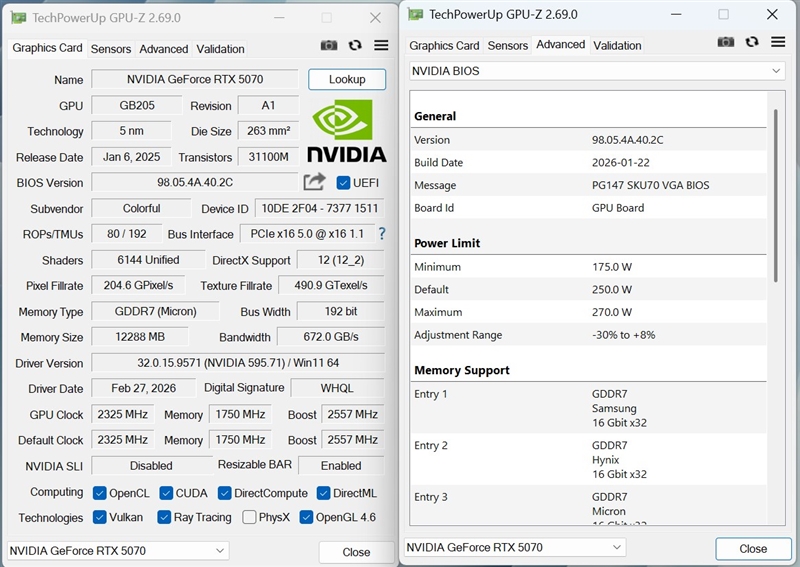
Task: Click the Bus Interface question mark icon
Action: 381,233
